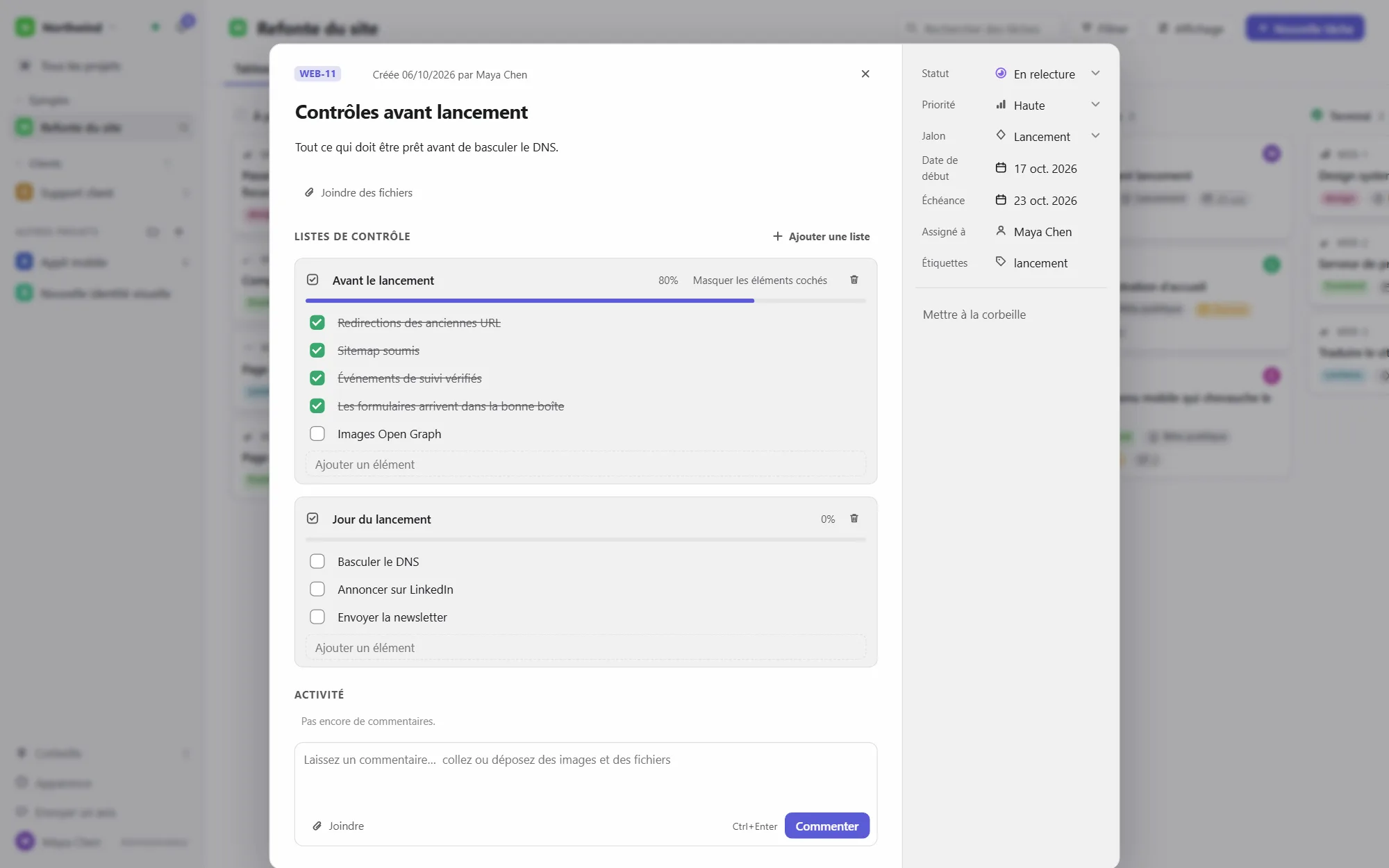This screenshot has height=868, width=1389.
Task: Click the paperclip Joindre des fichiers icon
Action: (309, 192)
